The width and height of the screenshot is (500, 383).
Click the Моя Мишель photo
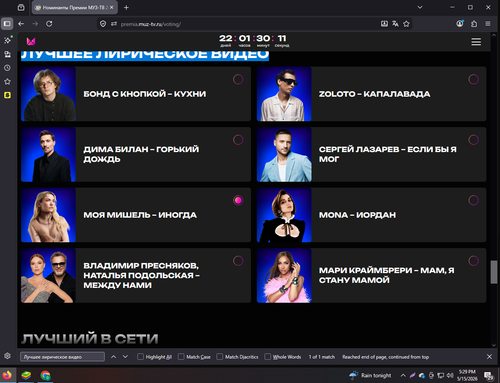coord(48,215)
